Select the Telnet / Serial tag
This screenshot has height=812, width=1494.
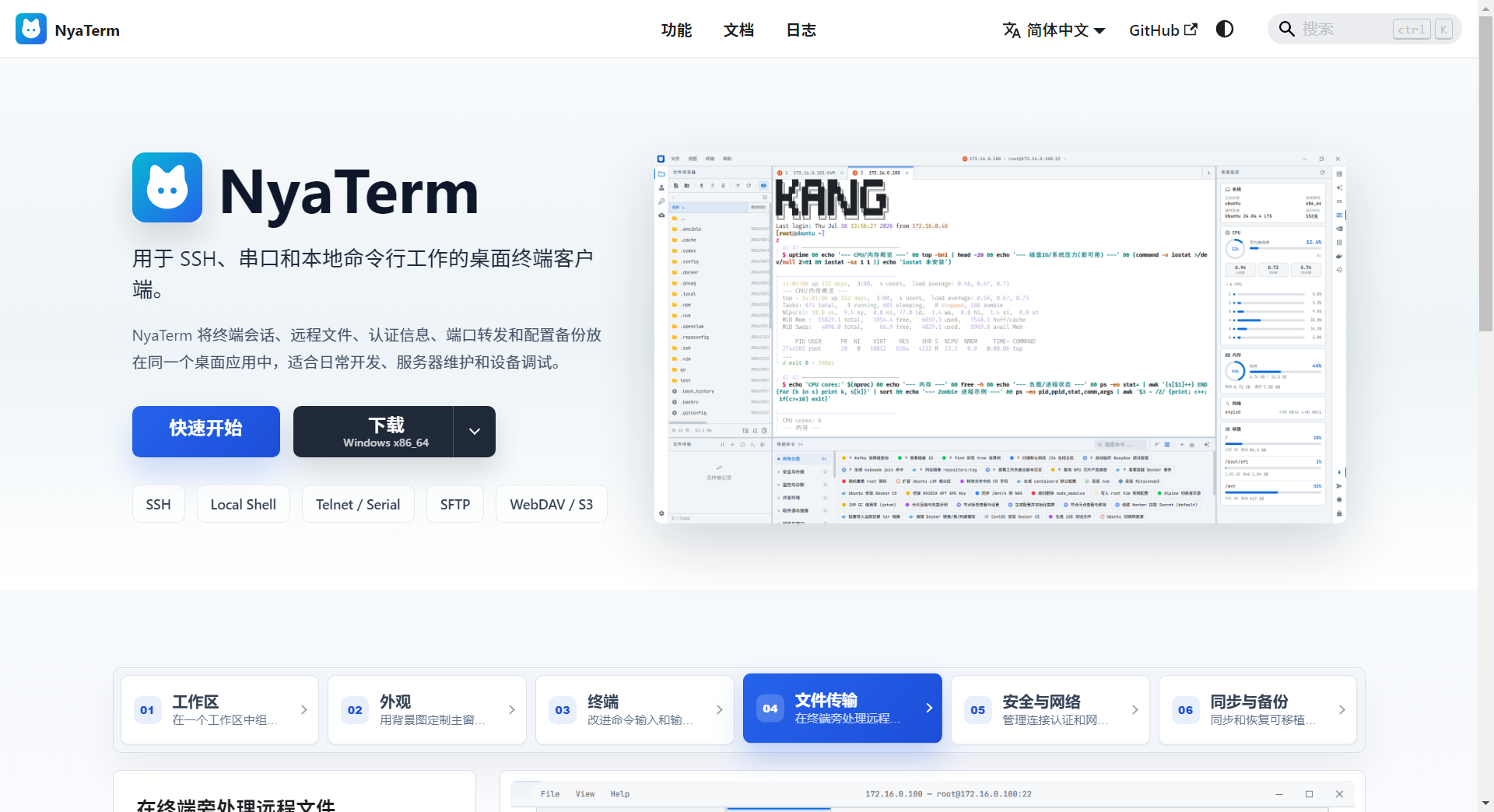coord(358,504)
